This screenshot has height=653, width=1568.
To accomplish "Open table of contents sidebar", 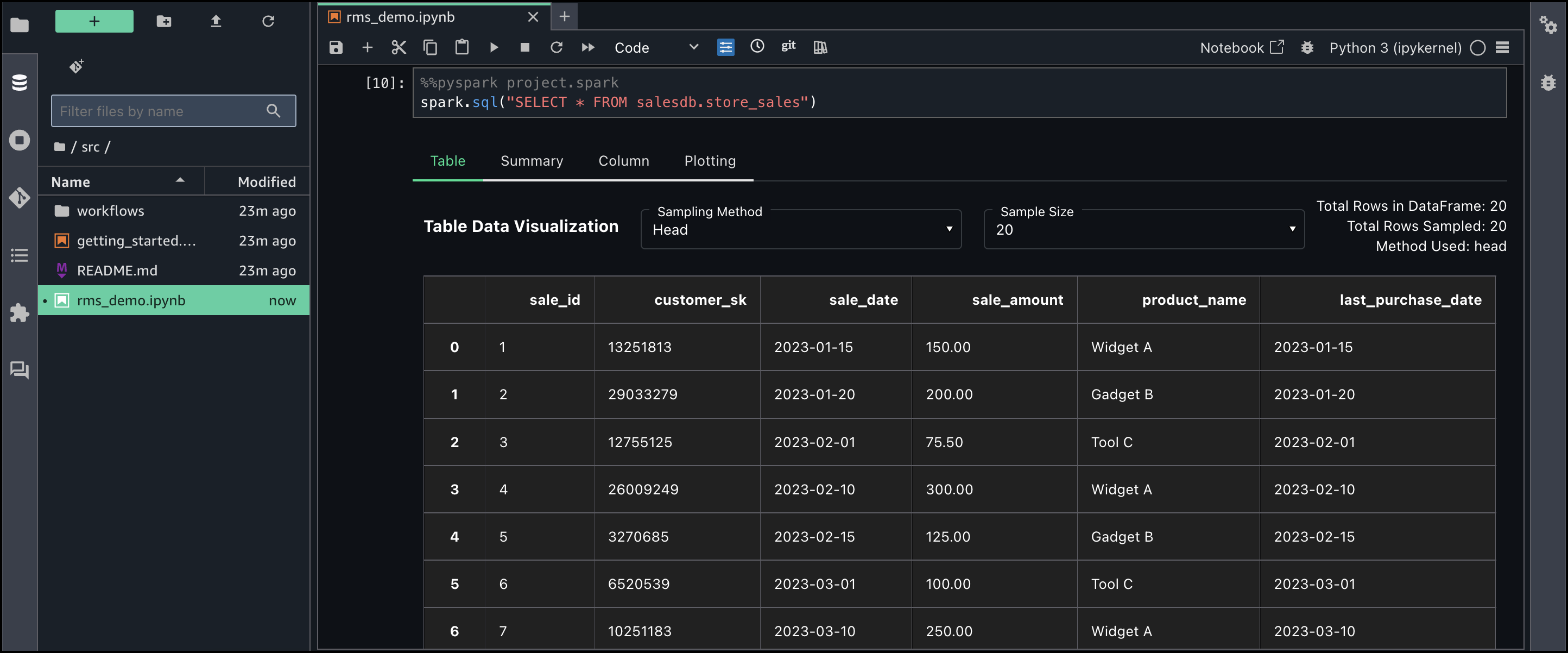I will [x=20, y=255].
